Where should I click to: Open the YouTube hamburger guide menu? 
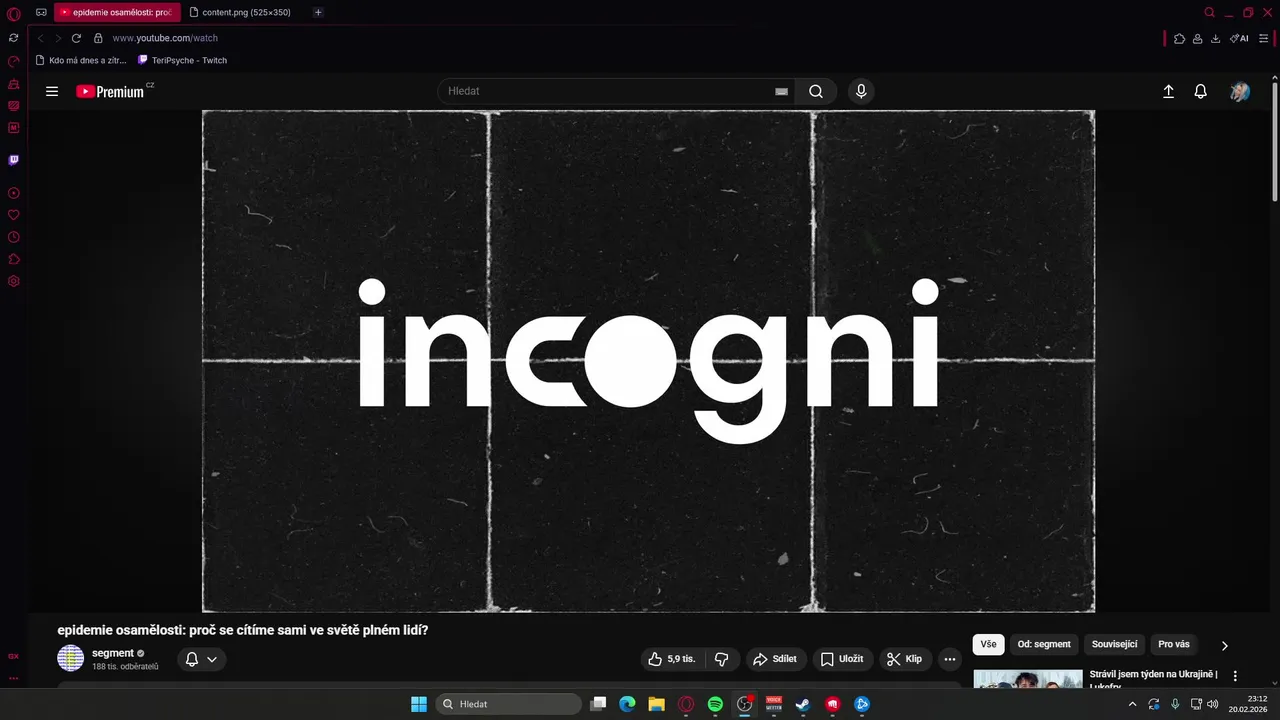(52, 91)
